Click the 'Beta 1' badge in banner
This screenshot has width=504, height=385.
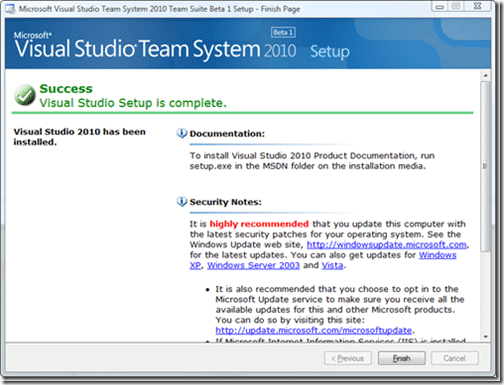click(x=283, y=32)
